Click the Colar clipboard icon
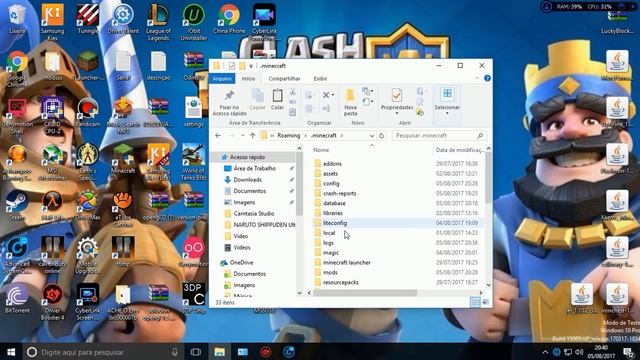Viewport: 640px width, 360px height. (278, 96)
